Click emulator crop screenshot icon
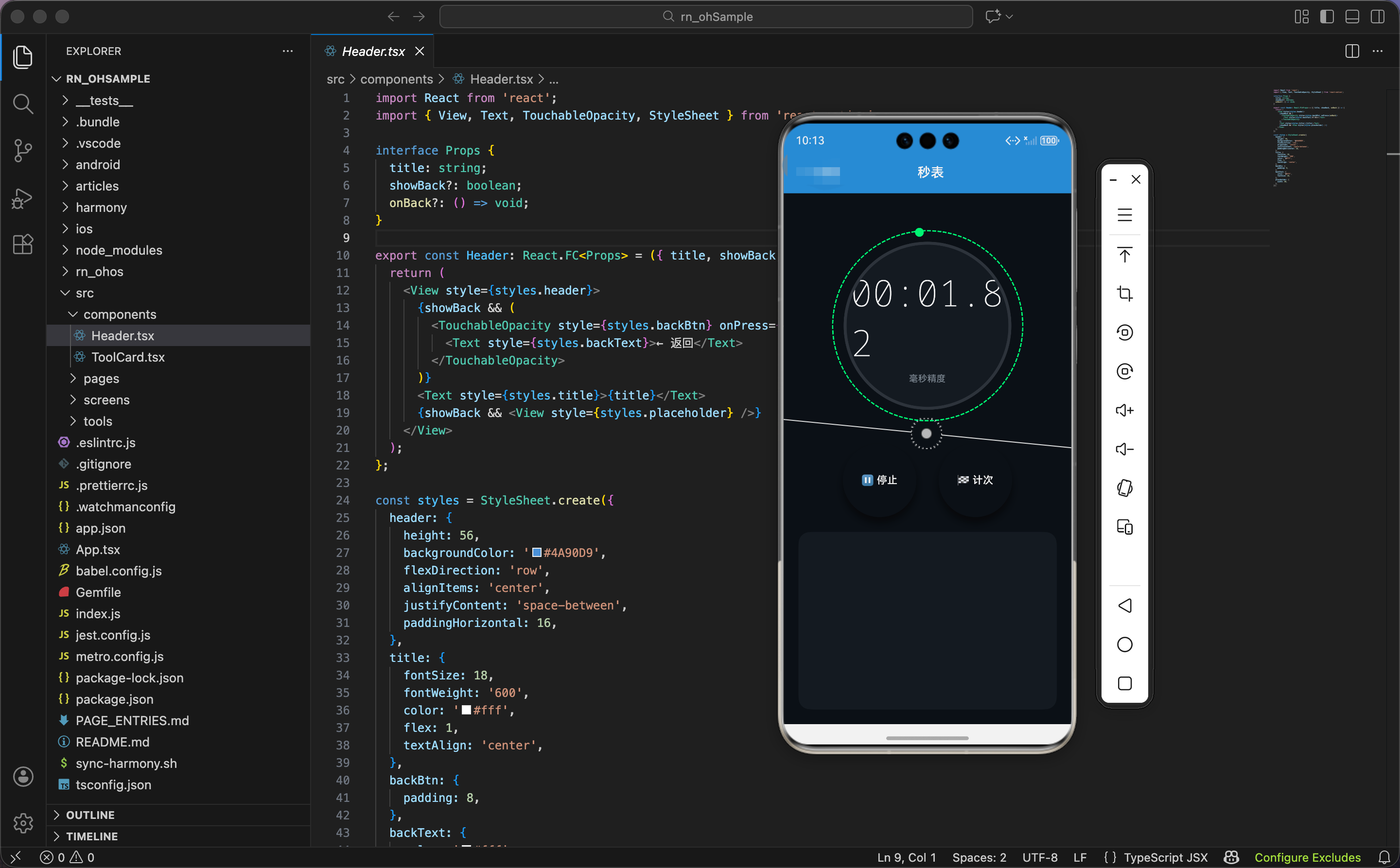The height and width of the screenshot is (868, 1400). coord(1124,294)
